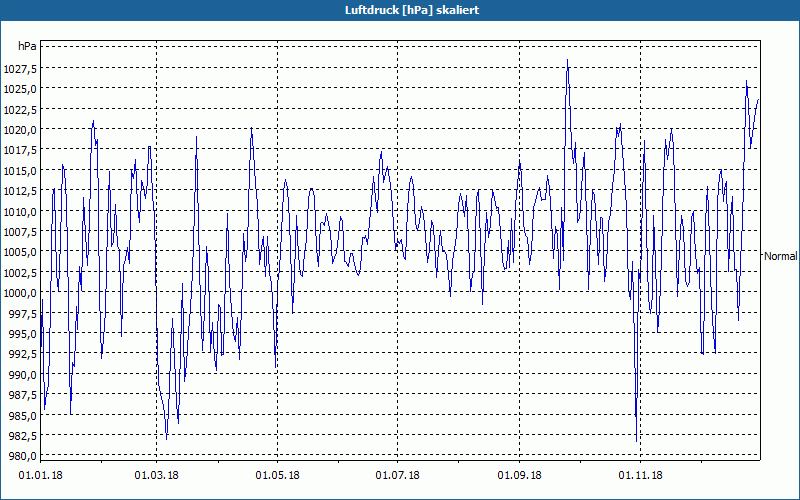
Task: Select the 995,0 pressure axis label
Action: pos(23,334)
